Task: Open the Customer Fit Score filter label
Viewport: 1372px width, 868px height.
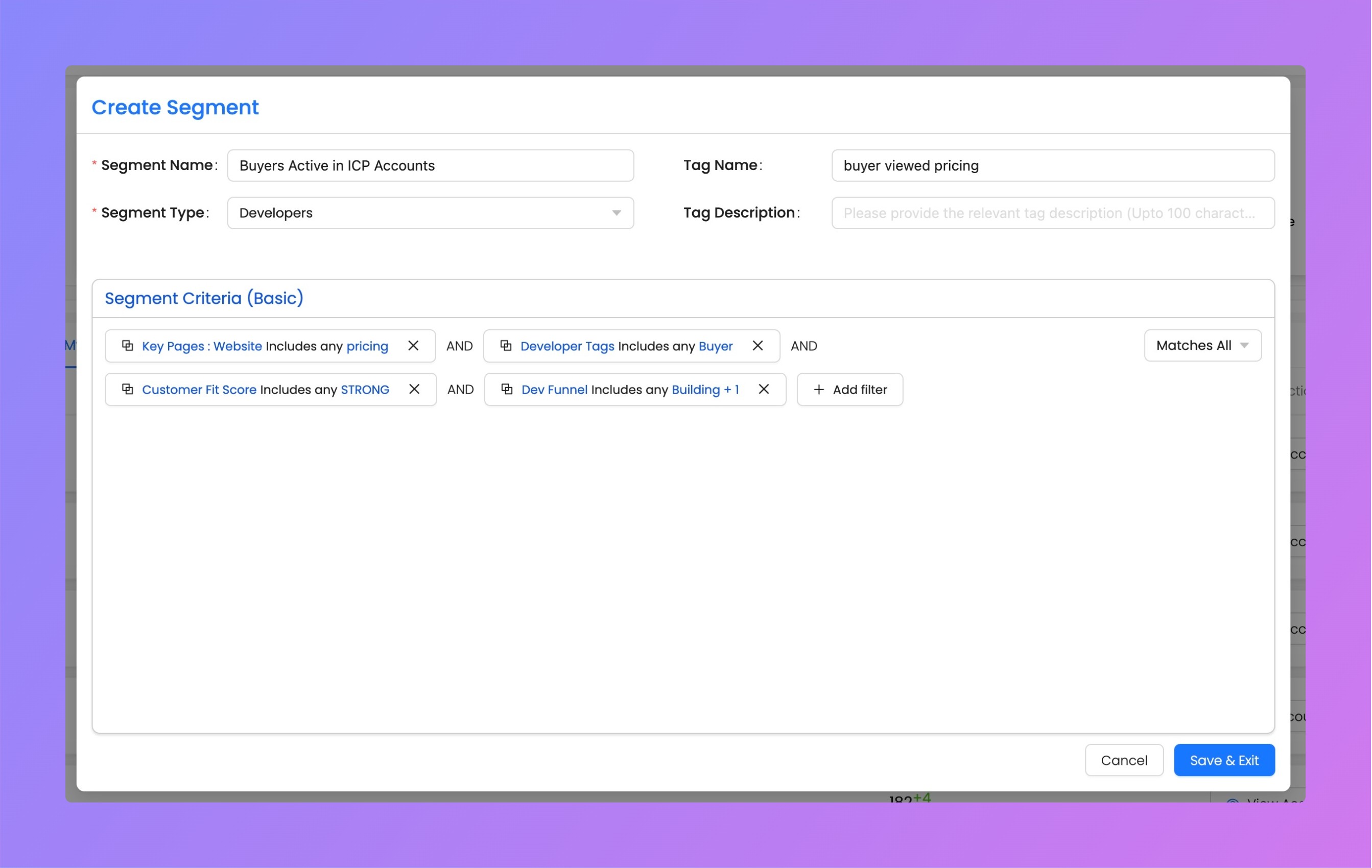Action: tap(199, 390)
